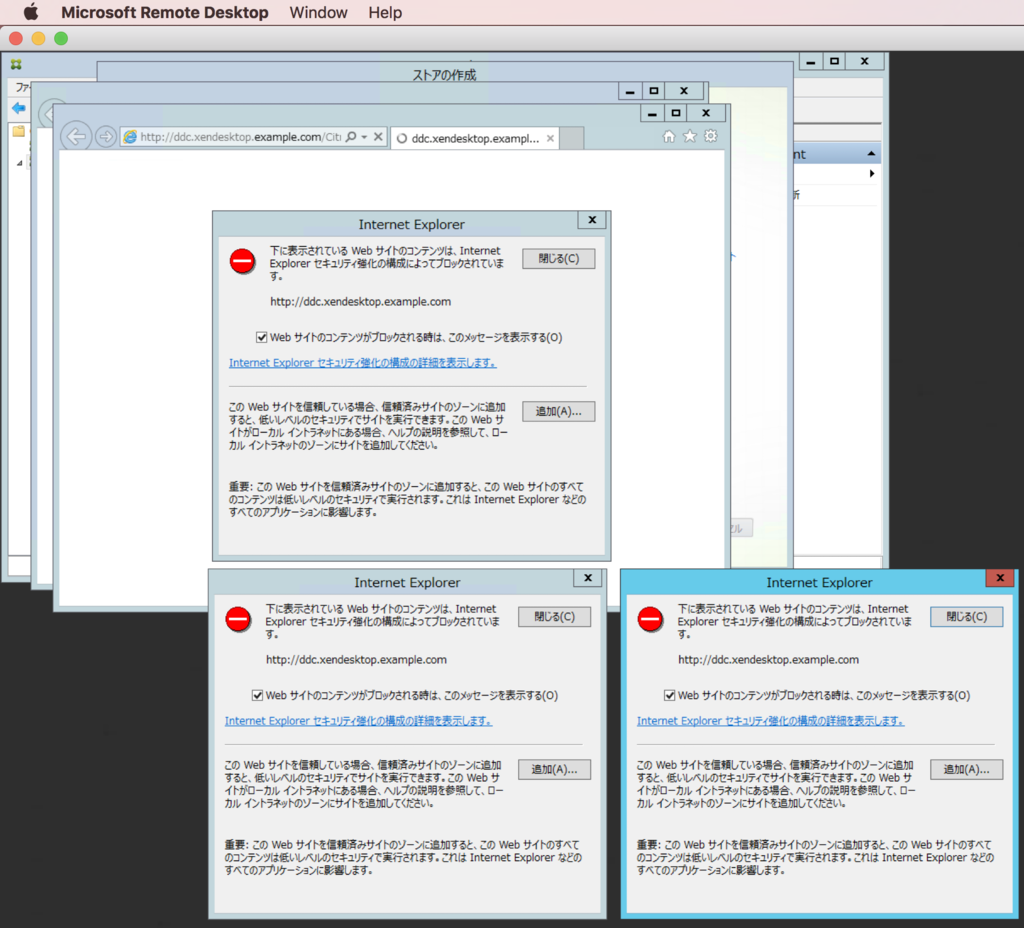Open the Microsoft Remote Desktop menu

click(x=165, y=12)
